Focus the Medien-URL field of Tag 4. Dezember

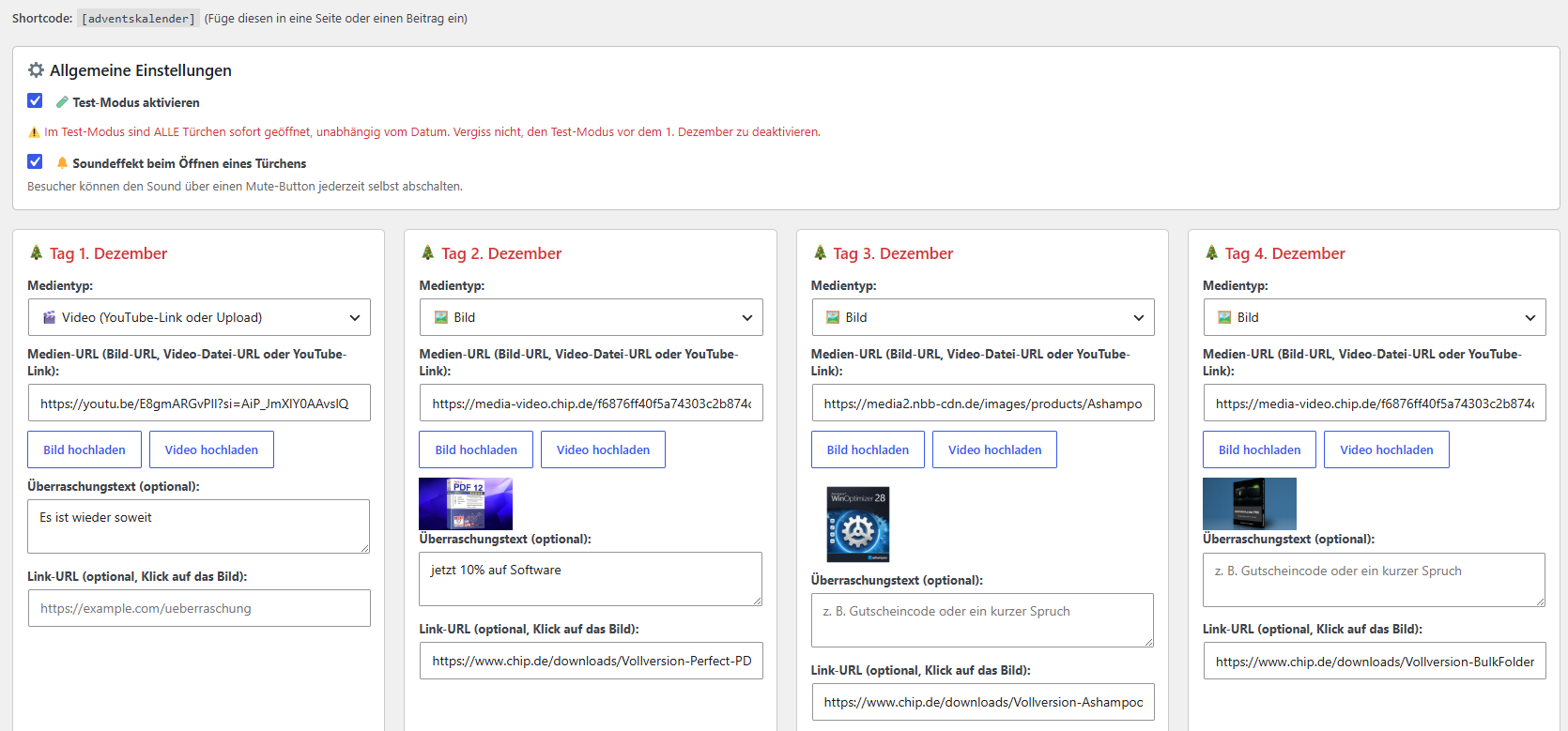[1375, 403]
